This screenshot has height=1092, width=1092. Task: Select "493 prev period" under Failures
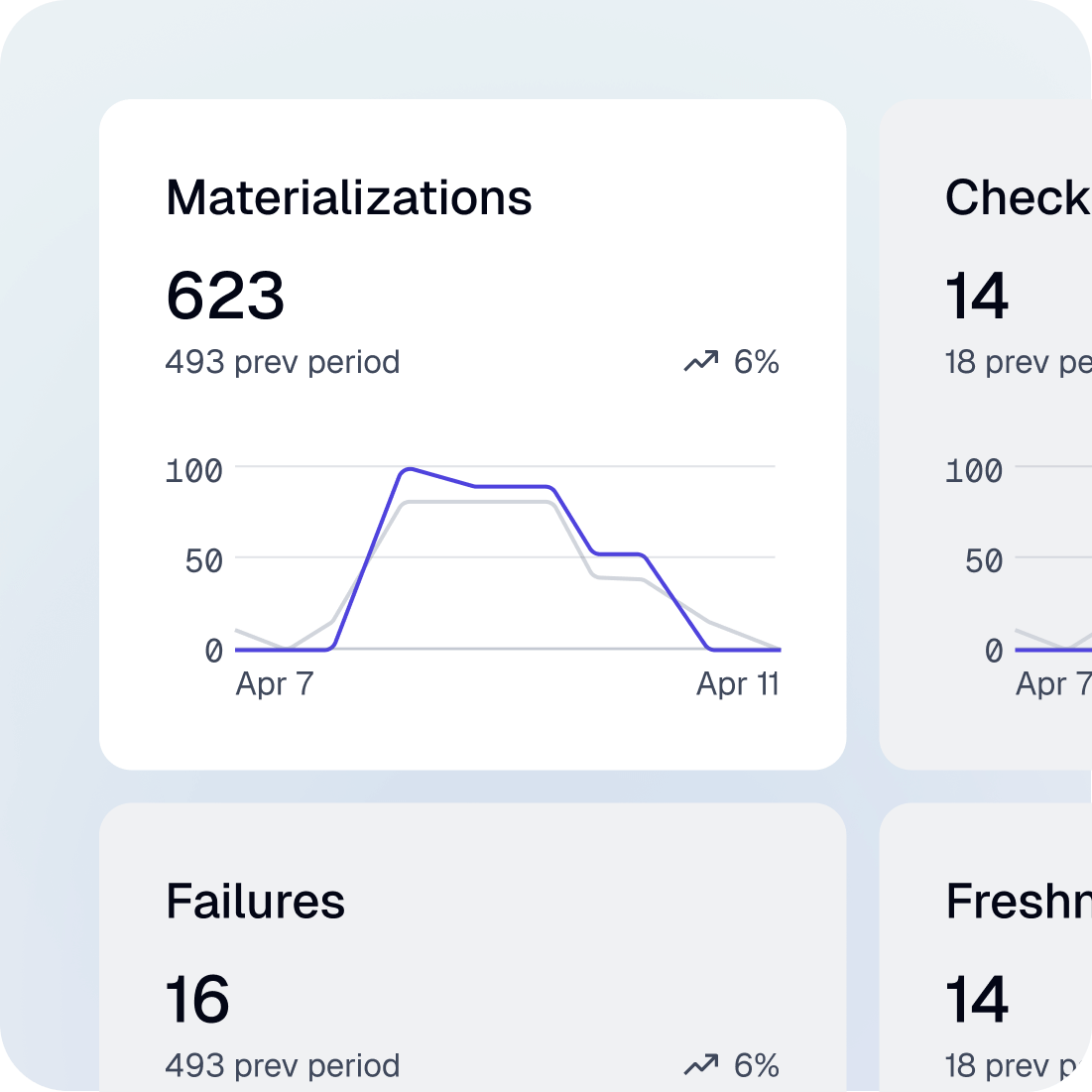pos(283,1065)
